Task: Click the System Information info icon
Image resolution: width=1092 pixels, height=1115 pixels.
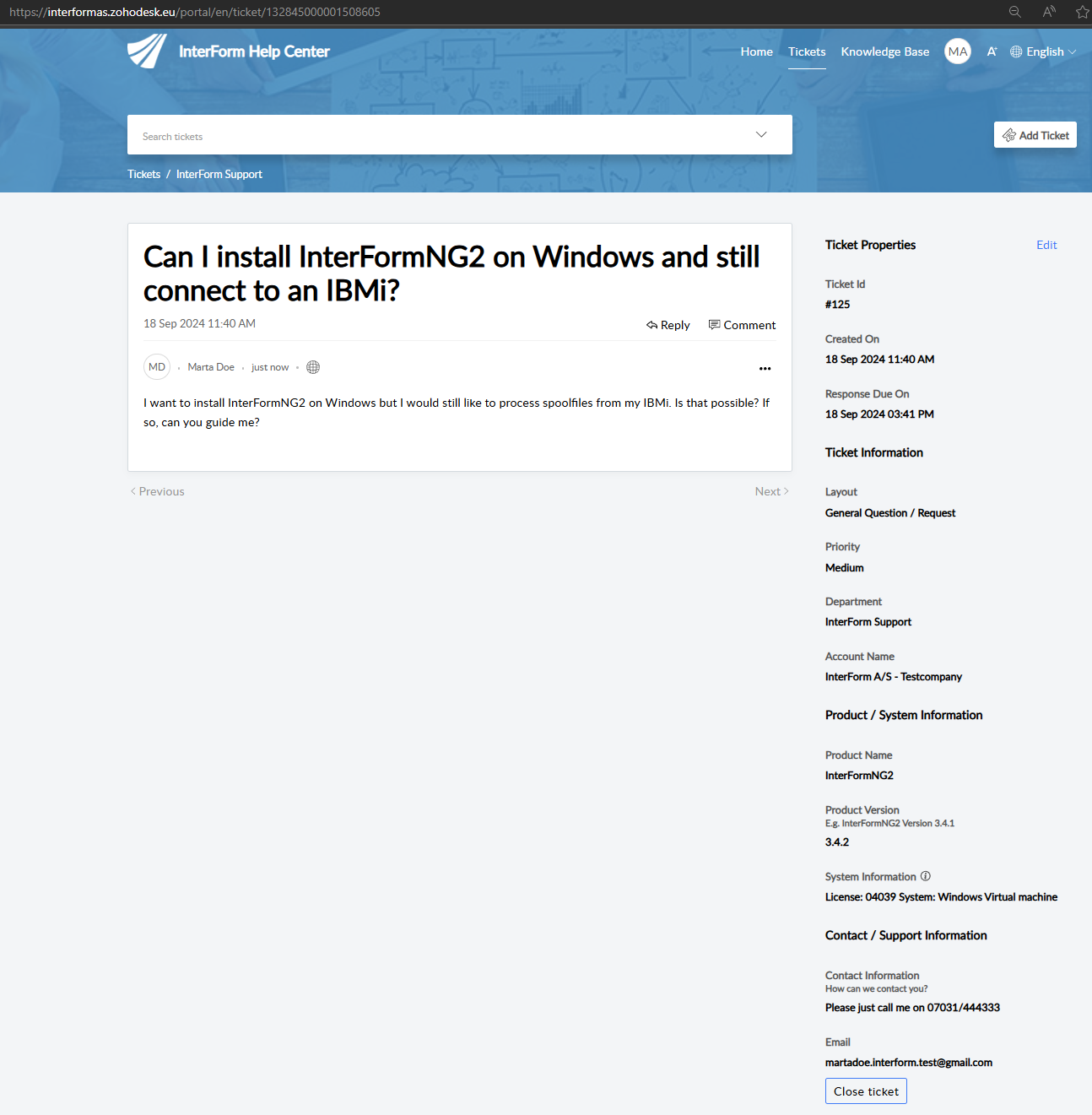Action: tap(926, 876)
